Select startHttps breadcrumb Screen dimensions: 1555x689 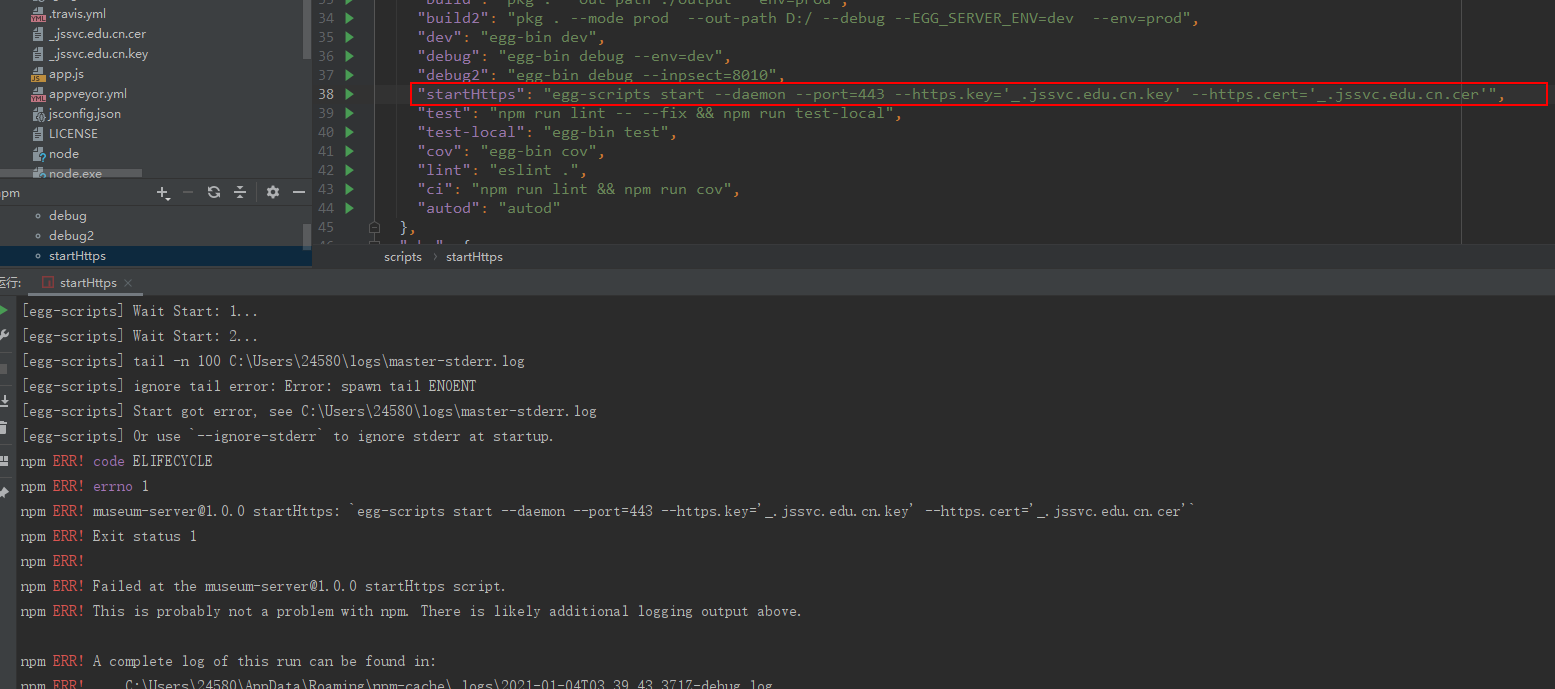474,257
